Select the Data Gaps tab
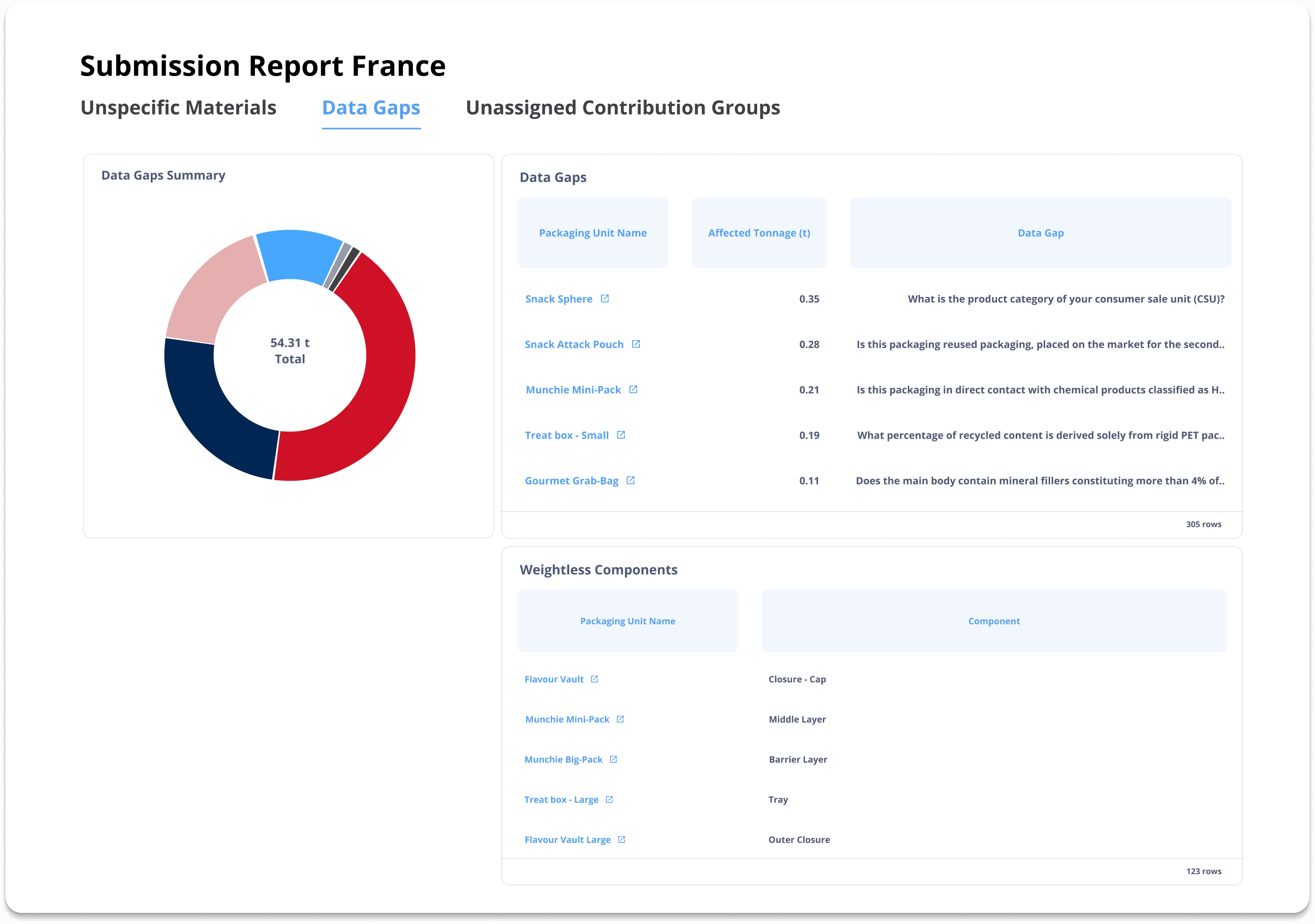This screenshot has height=924, width=1315. tap(370, 108)
